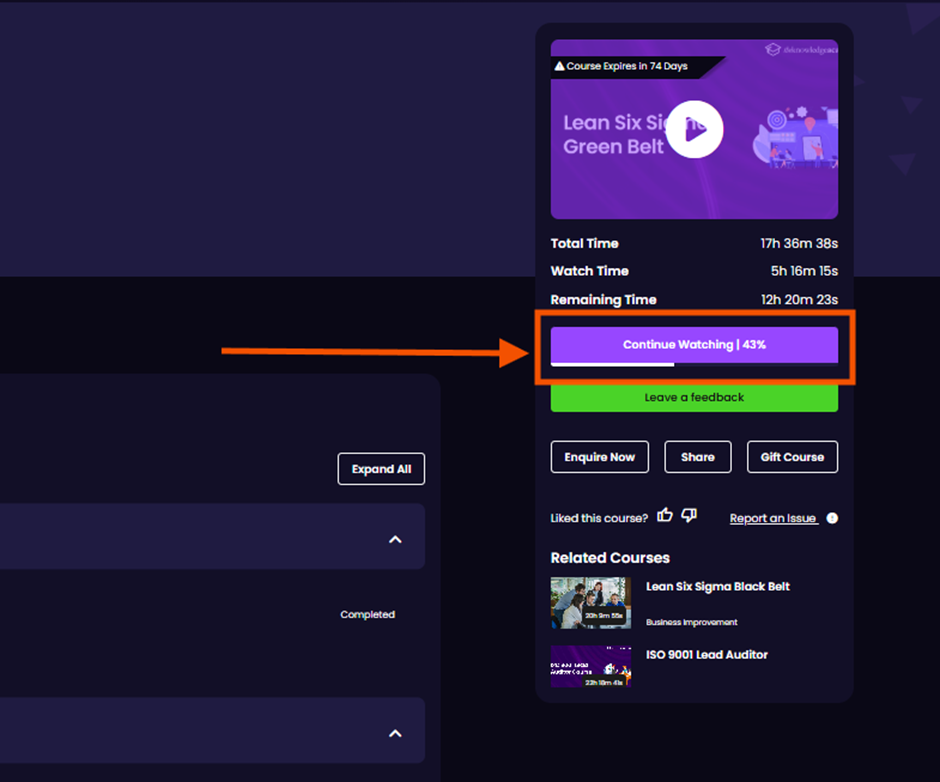Collapse the top course section using its chevron
Viewport: 940px width, 782px height.
(x=395, y=538)
